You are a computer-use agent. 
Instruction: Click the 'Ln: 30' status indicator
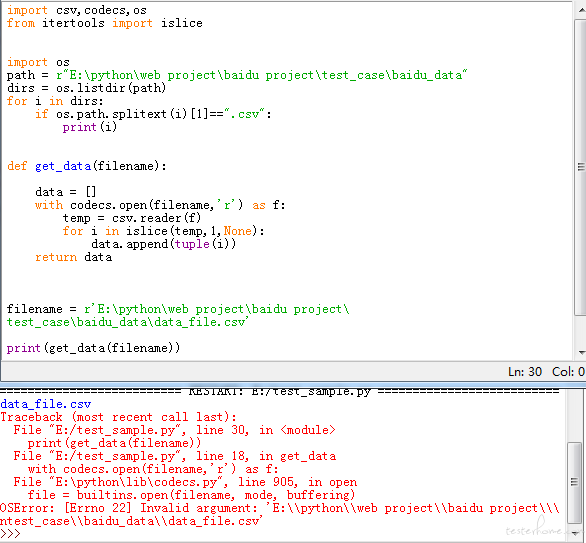click(x=525, y=372)
